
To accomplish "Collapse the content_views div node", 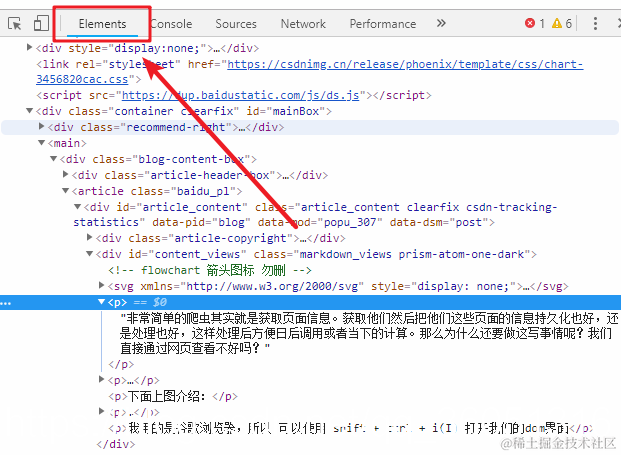I will click(x=90, y=253).
